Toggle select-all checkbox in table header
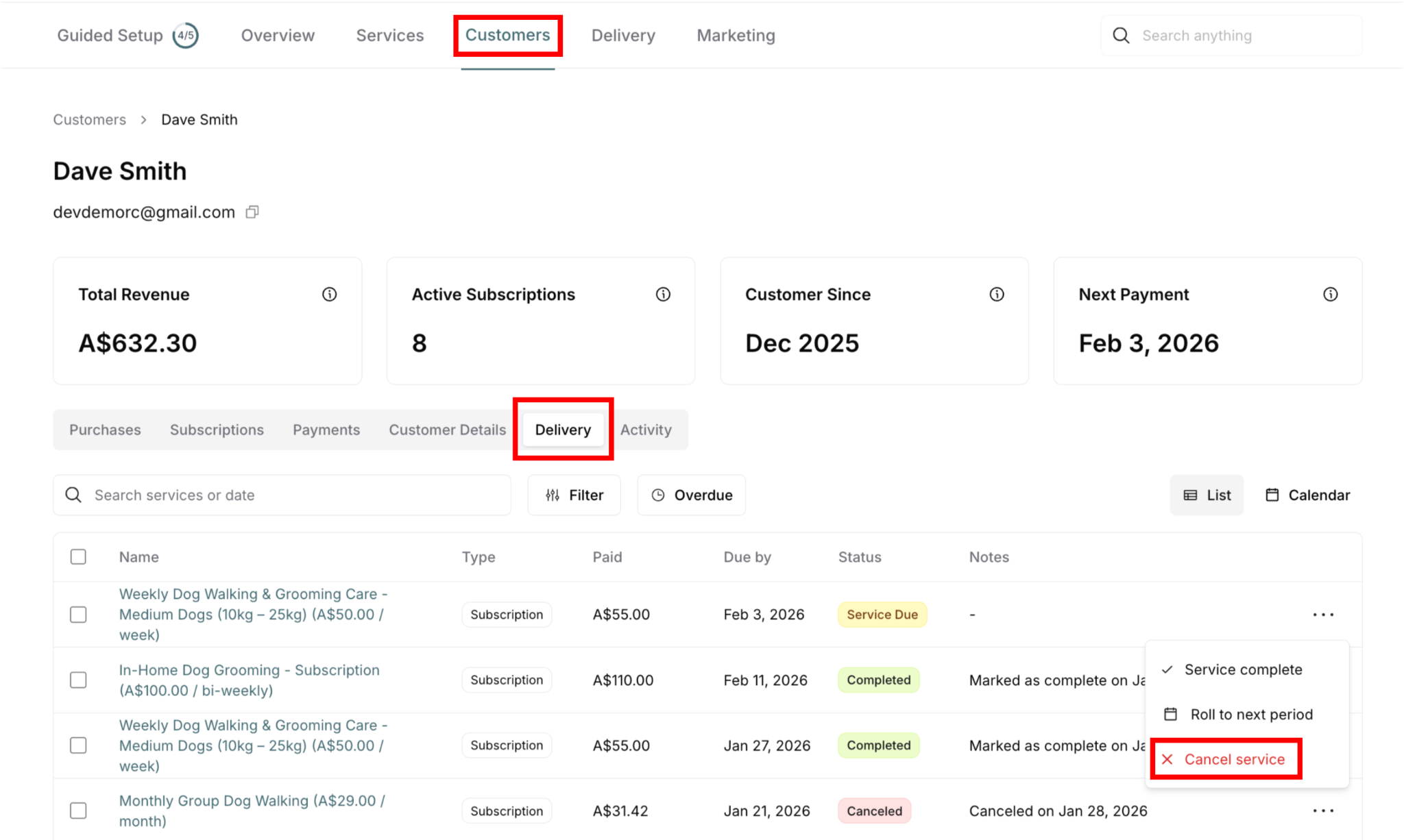Image resolution: width=1404 pixels, height=840 pixels. coord(78,556)
